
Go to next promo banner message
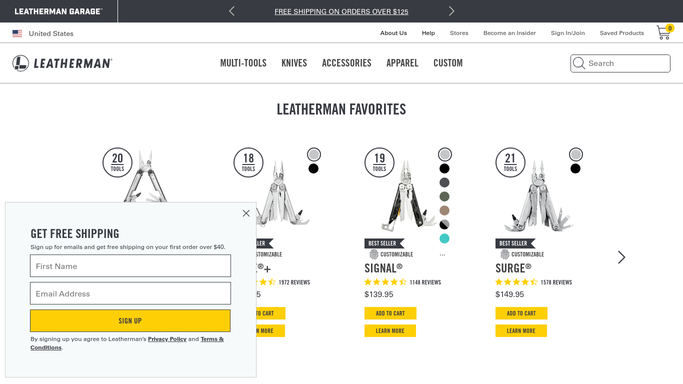(x=451, y=11)
